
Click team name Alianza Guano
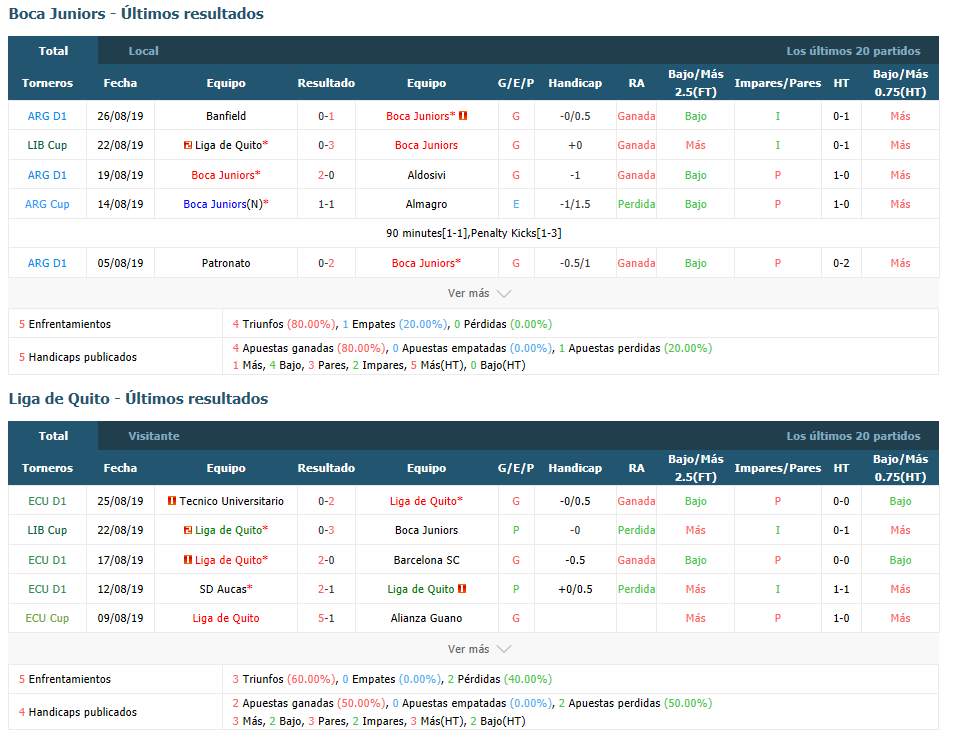point(426,618)
